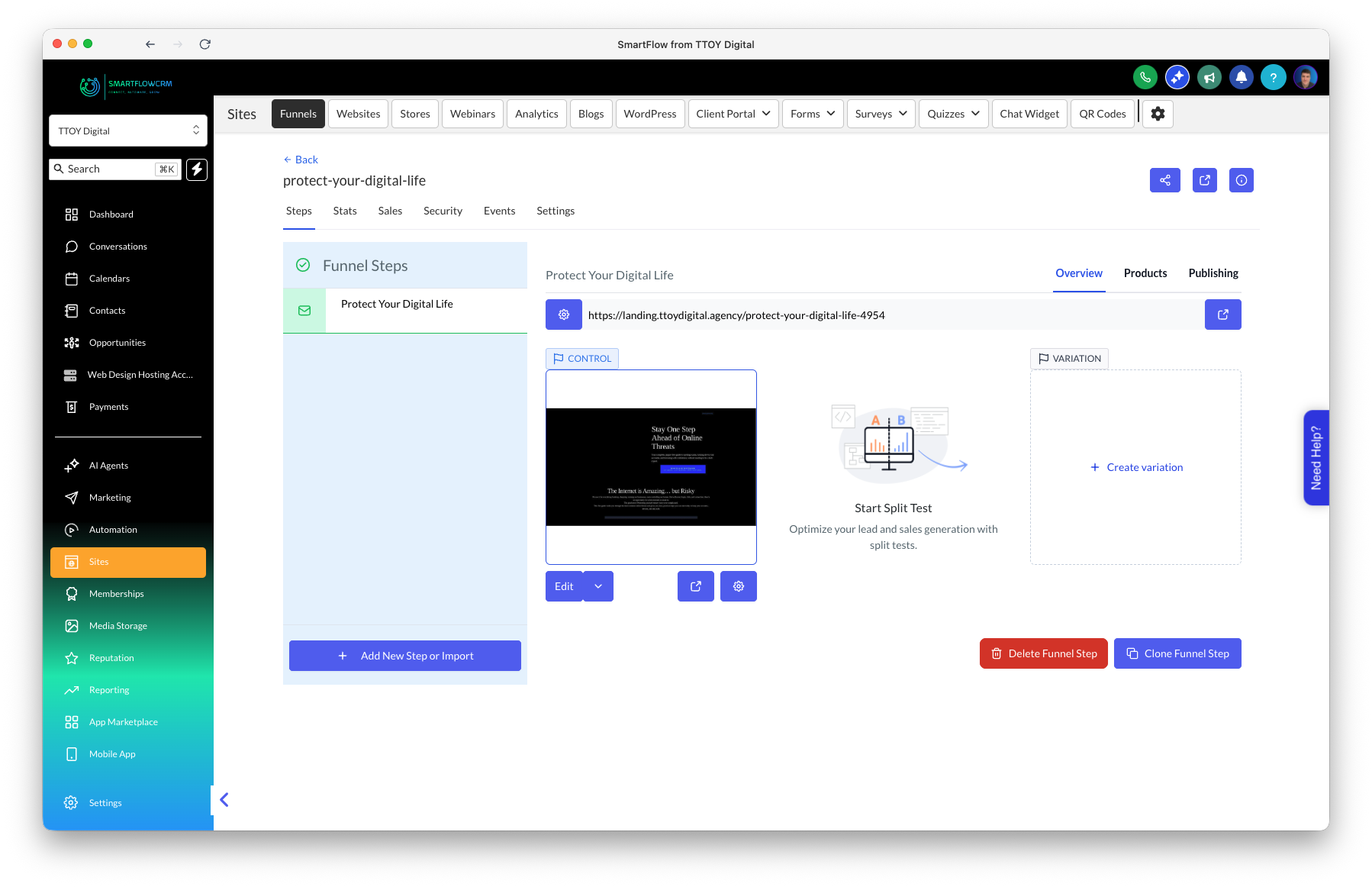The width and height of the screenshot is (1372, 887).
Task: Open the Control step's settings gear below preview
Action: pos(738,586)
